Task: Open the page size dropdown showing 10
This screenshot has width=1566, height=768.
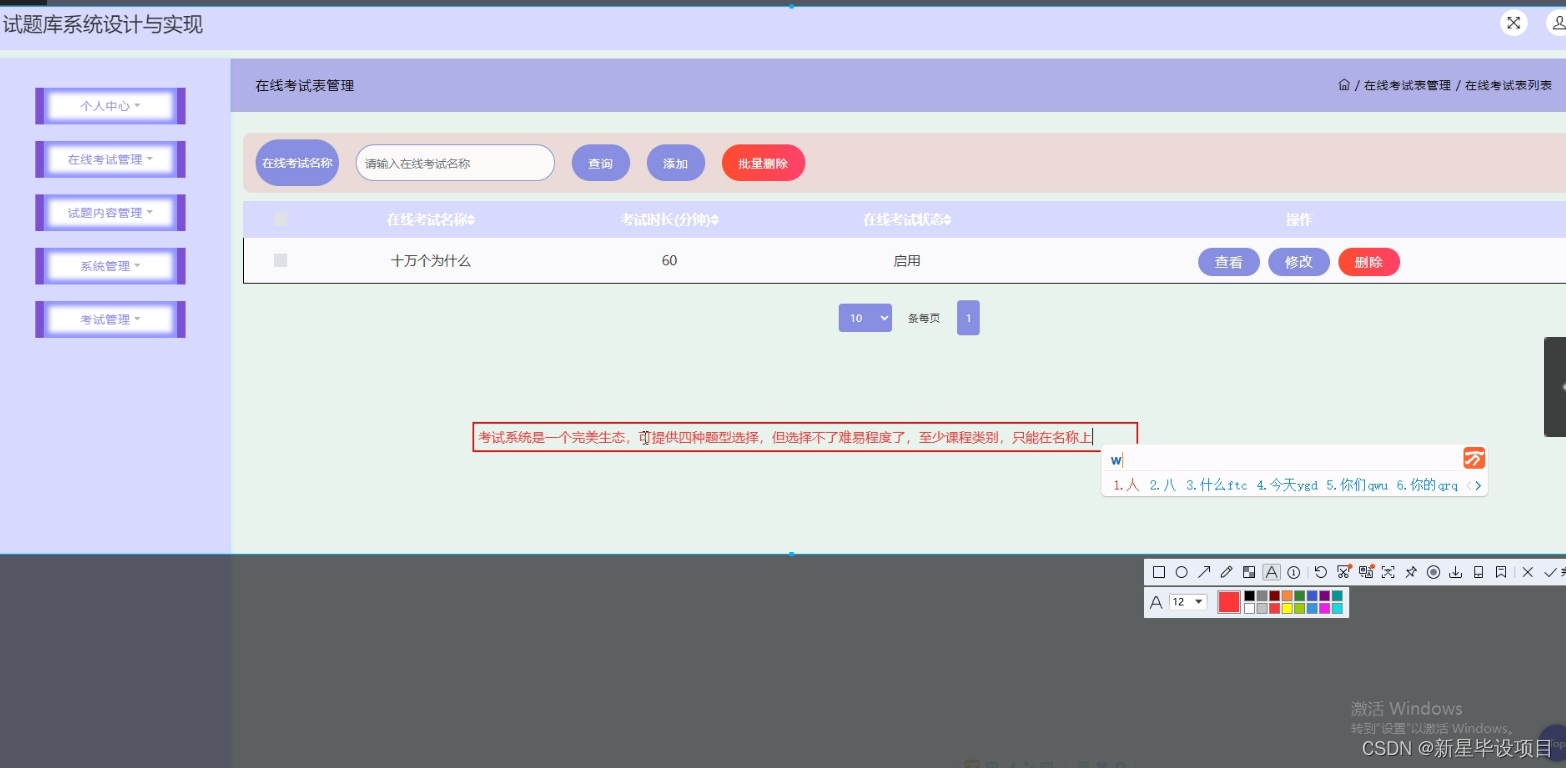Action: coord(864,317)
